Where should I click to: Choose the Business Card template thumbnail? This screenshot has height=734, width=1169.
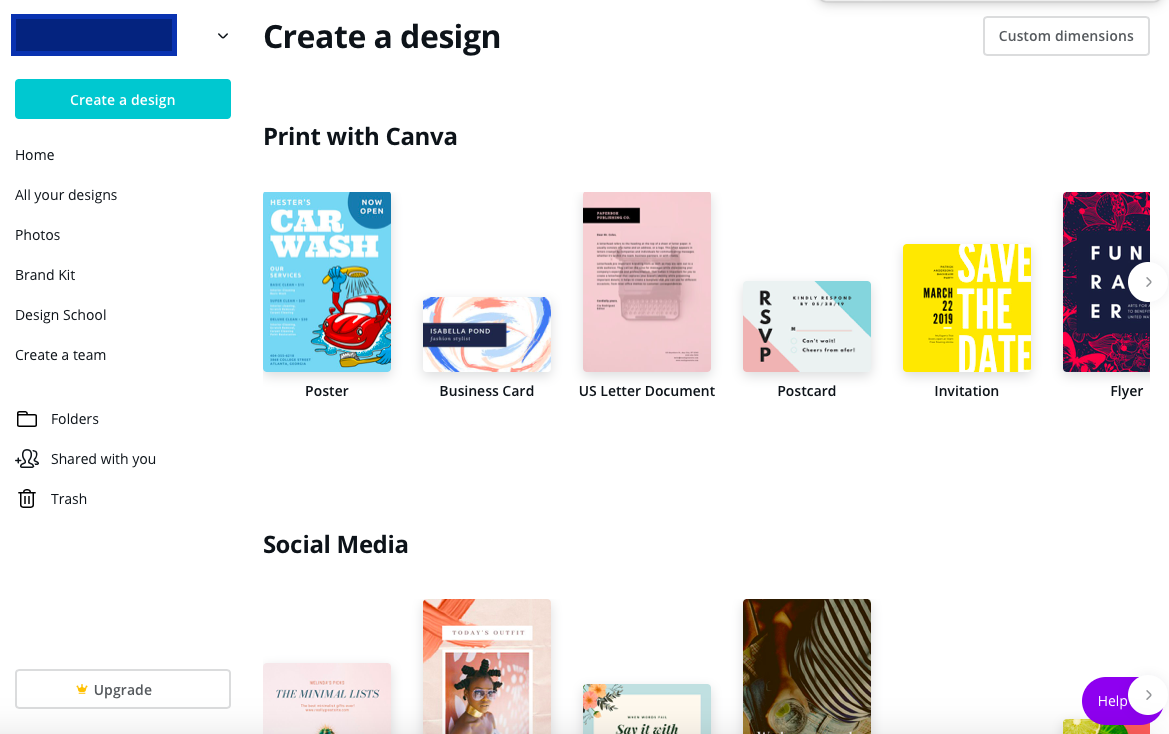click(487, 335)
